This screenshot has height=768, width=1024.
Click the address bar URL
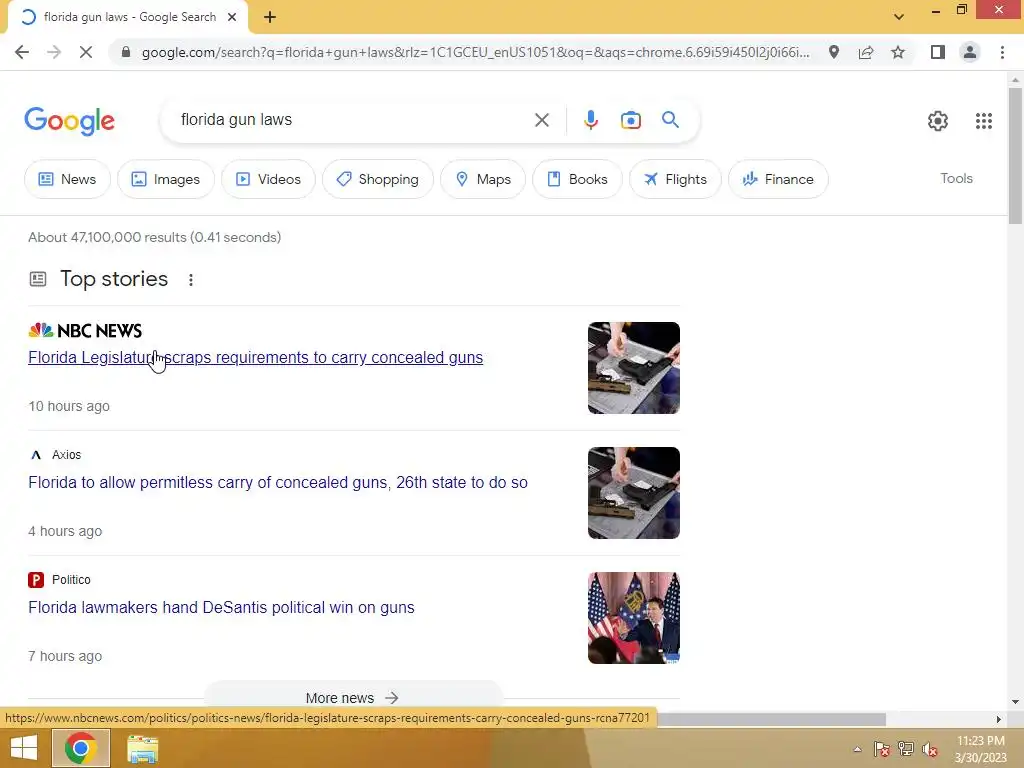475,52
